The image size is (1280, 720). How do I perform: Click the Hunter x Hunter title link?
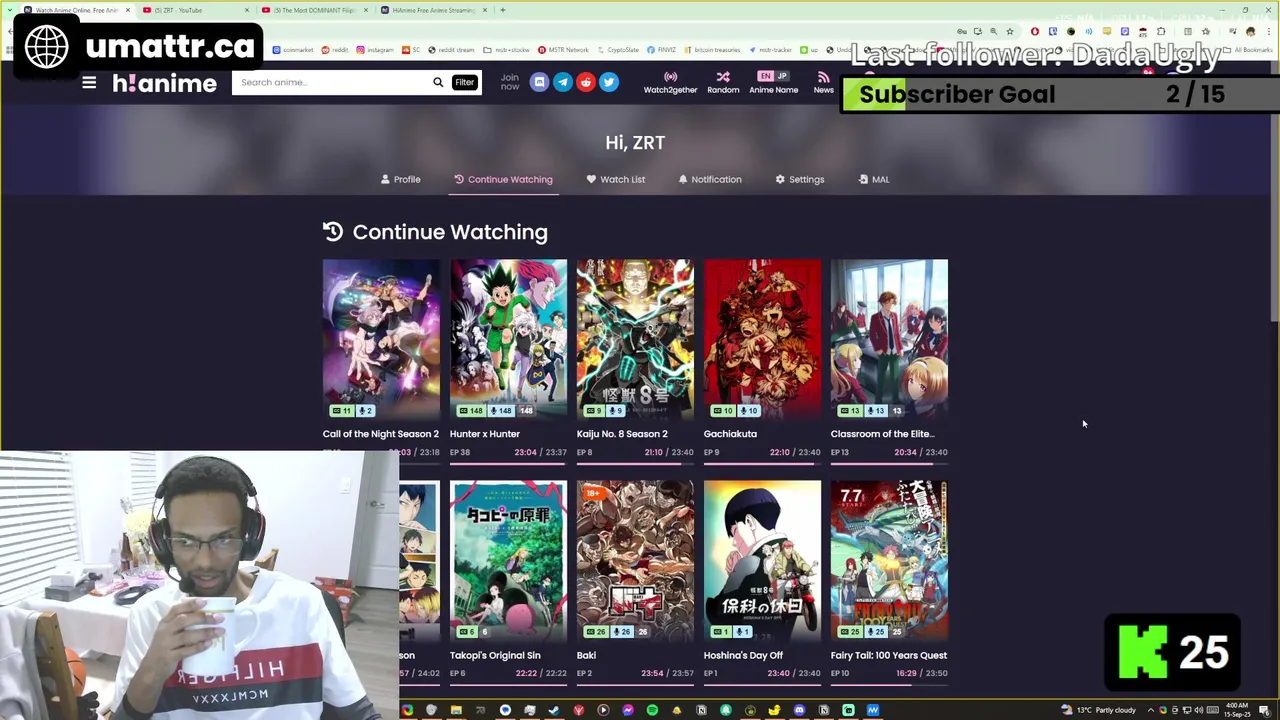click(484, 434)
